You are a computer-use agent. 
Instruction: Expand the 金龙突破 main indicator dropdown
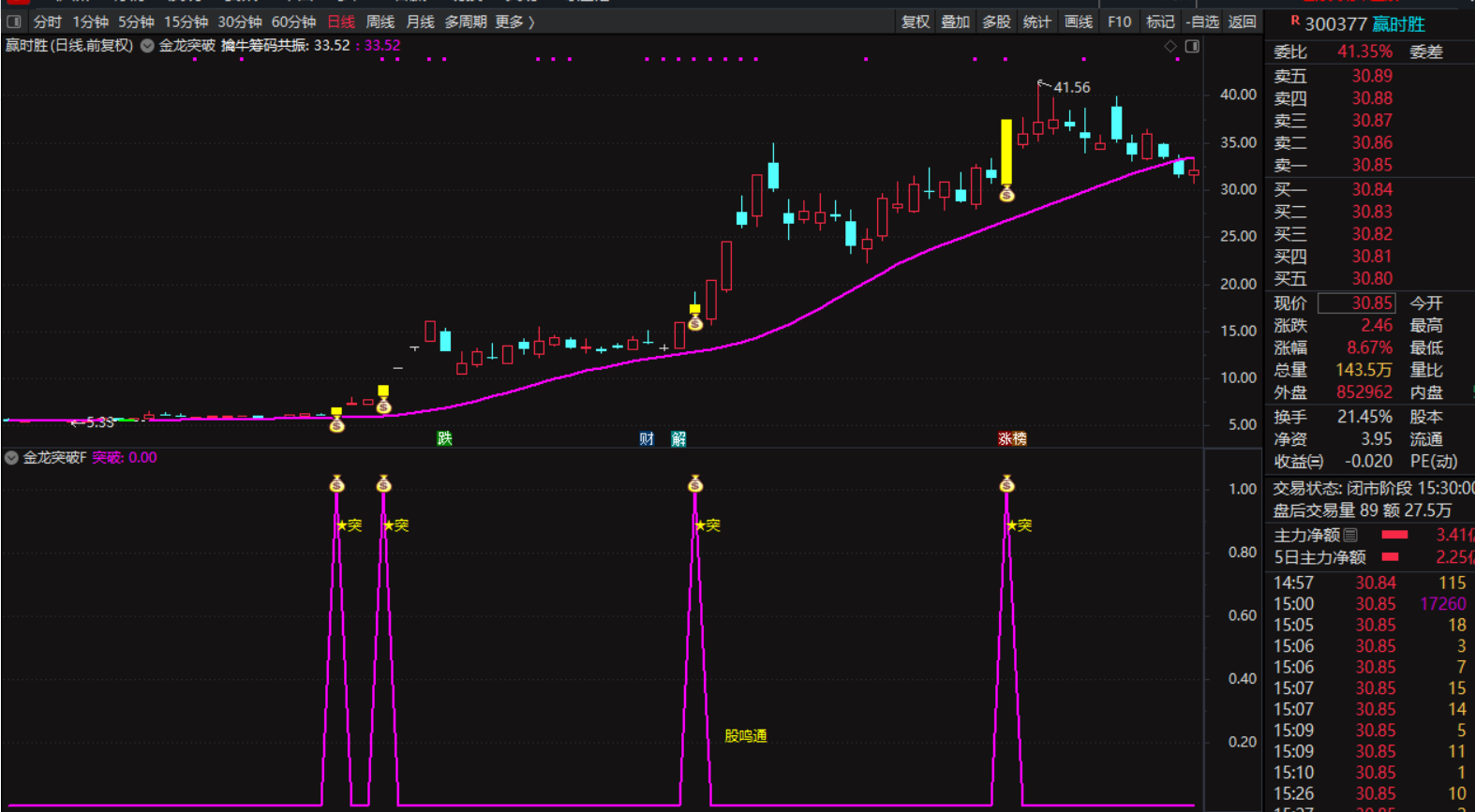click(148, 46)
